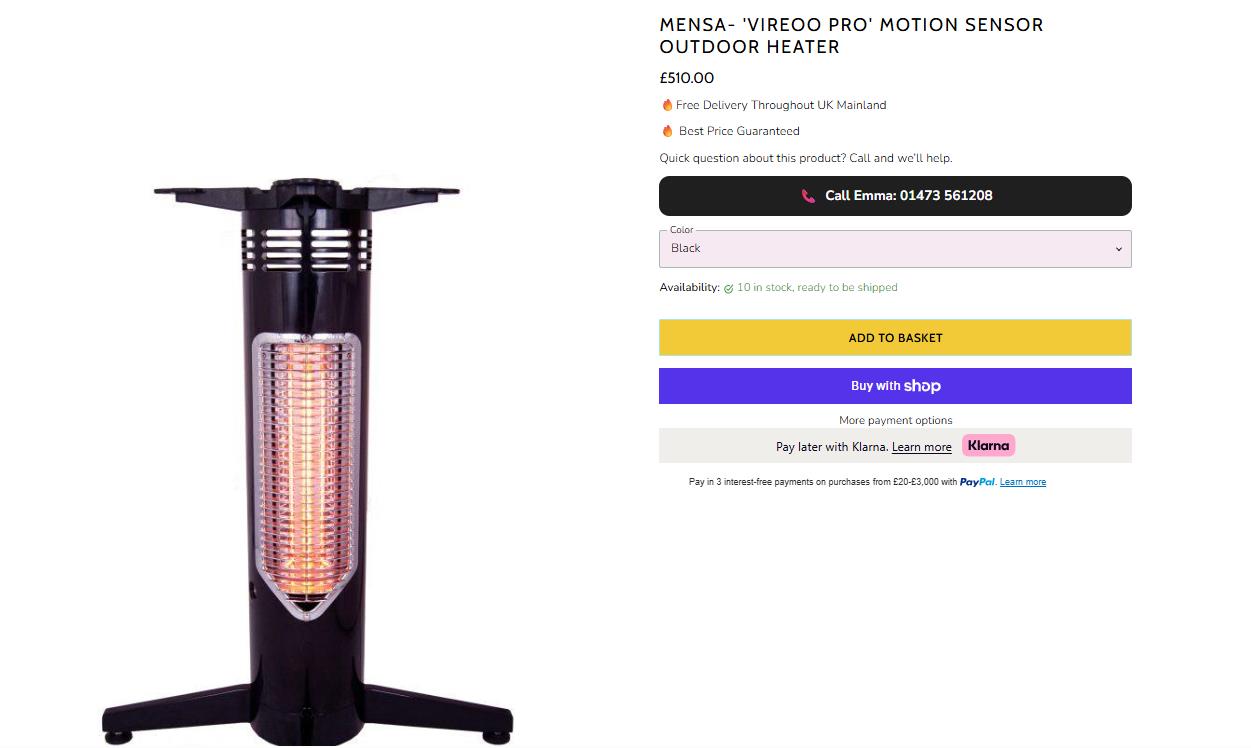Click the heater product image

coord(307,460)
